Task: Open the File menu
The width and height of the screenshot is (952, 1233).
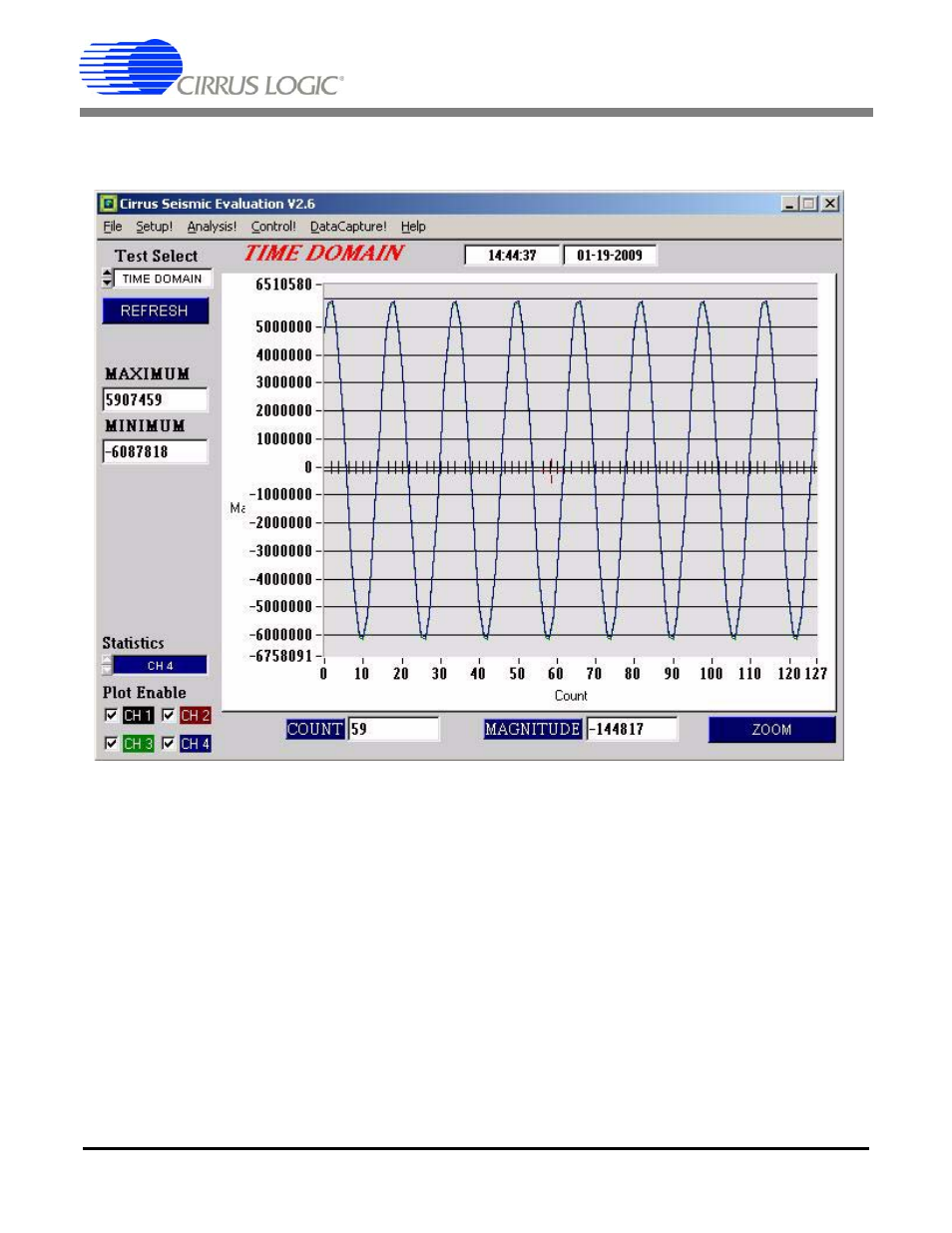Action: coord(113,227)
